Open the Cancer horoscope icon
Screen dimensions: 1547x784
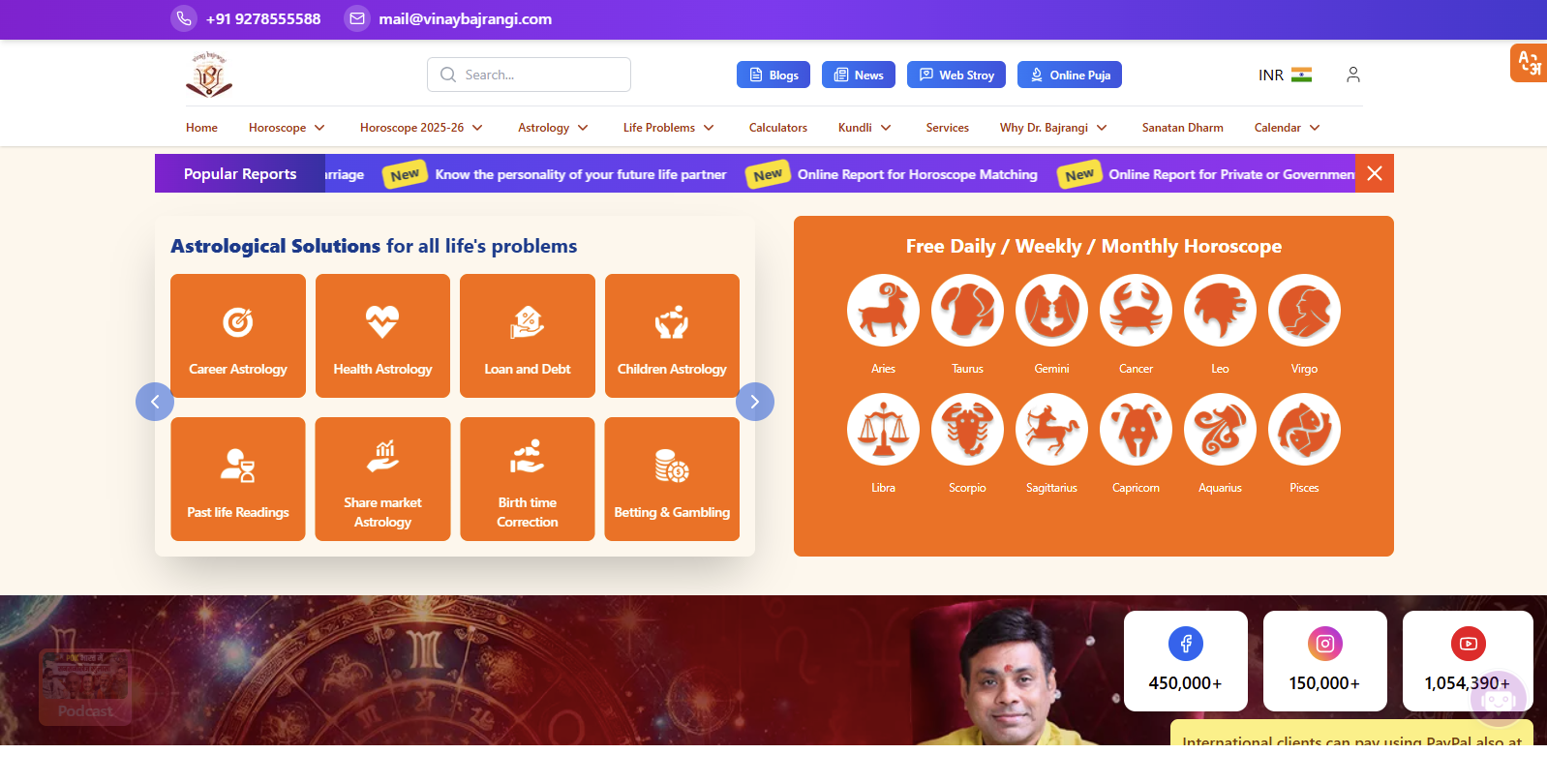point(1136,311)
